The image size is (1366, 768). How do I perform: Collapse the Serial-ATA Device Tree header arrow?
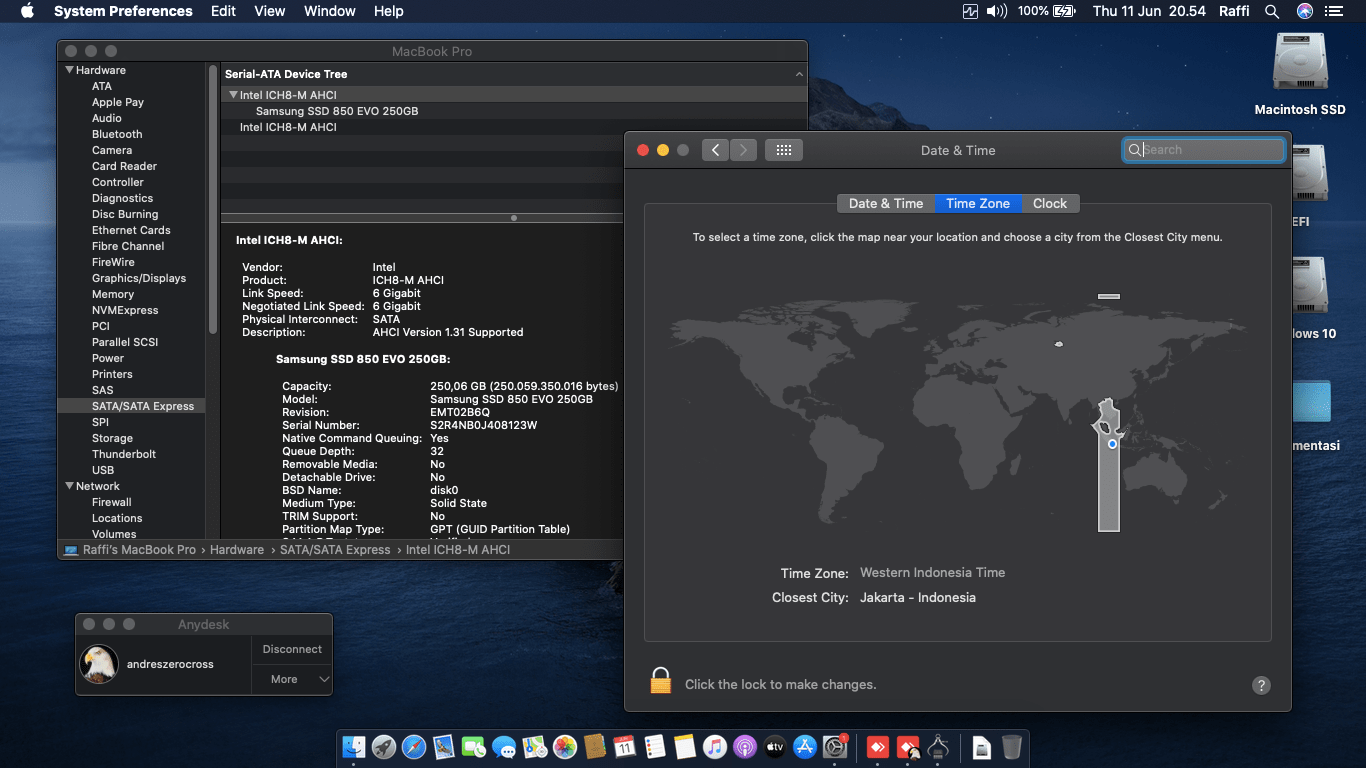coord(799,74)
